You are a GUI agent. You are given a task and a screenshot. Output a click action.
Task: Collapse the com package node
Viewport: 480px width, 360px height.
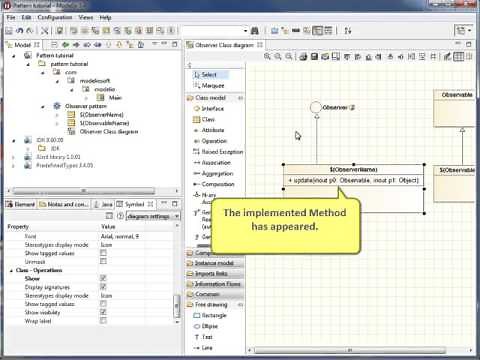tap(43, 73)
